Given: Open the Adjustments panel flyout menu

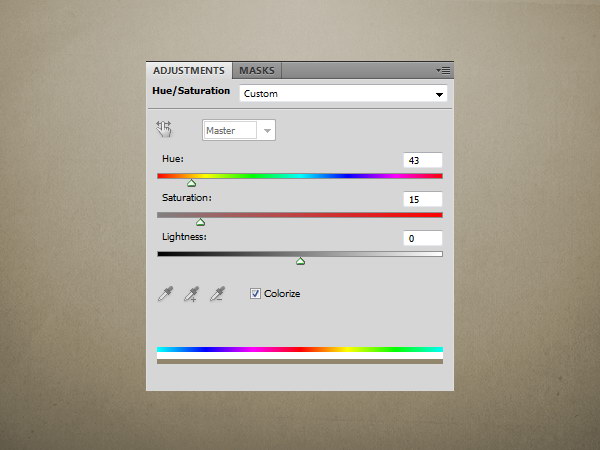Looking at the screenshot, I should [x=444, y=70].
